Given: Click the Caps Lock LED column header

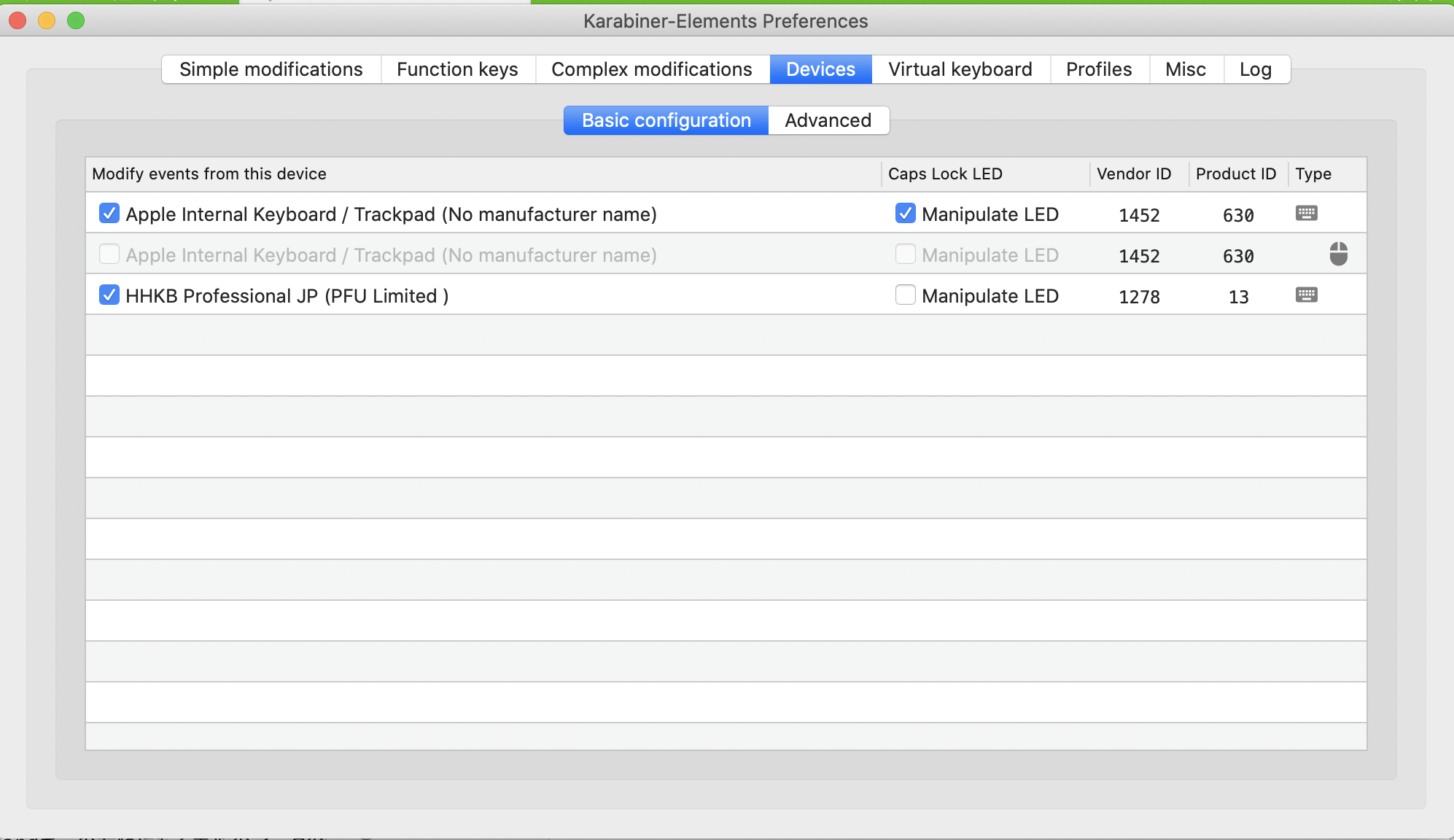Looking at the screenshot, I should pos(986,174).
